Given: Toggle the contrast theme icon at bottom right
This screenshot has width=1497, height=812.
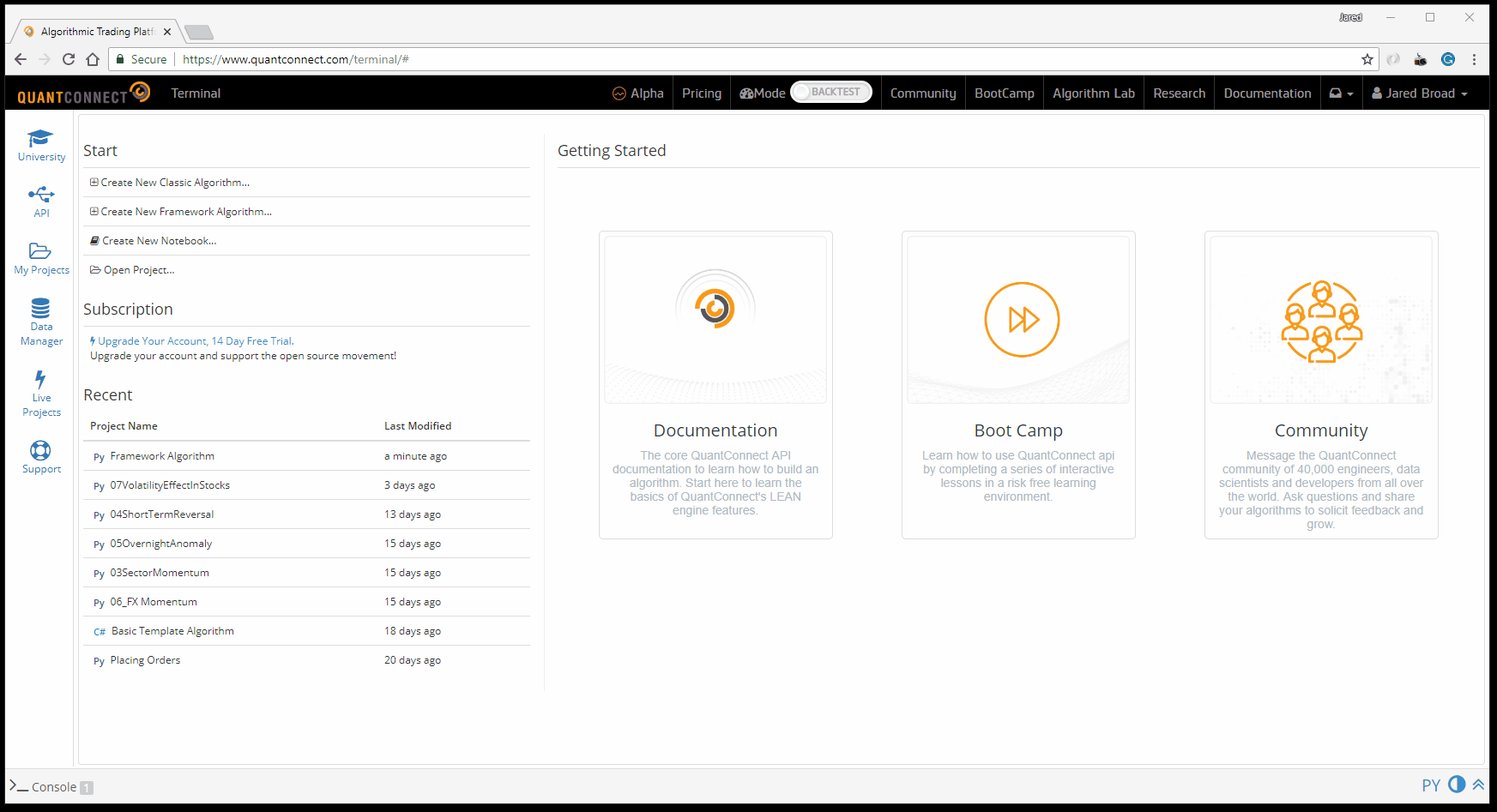Looking at the screenshot, I should point(1457,785).
